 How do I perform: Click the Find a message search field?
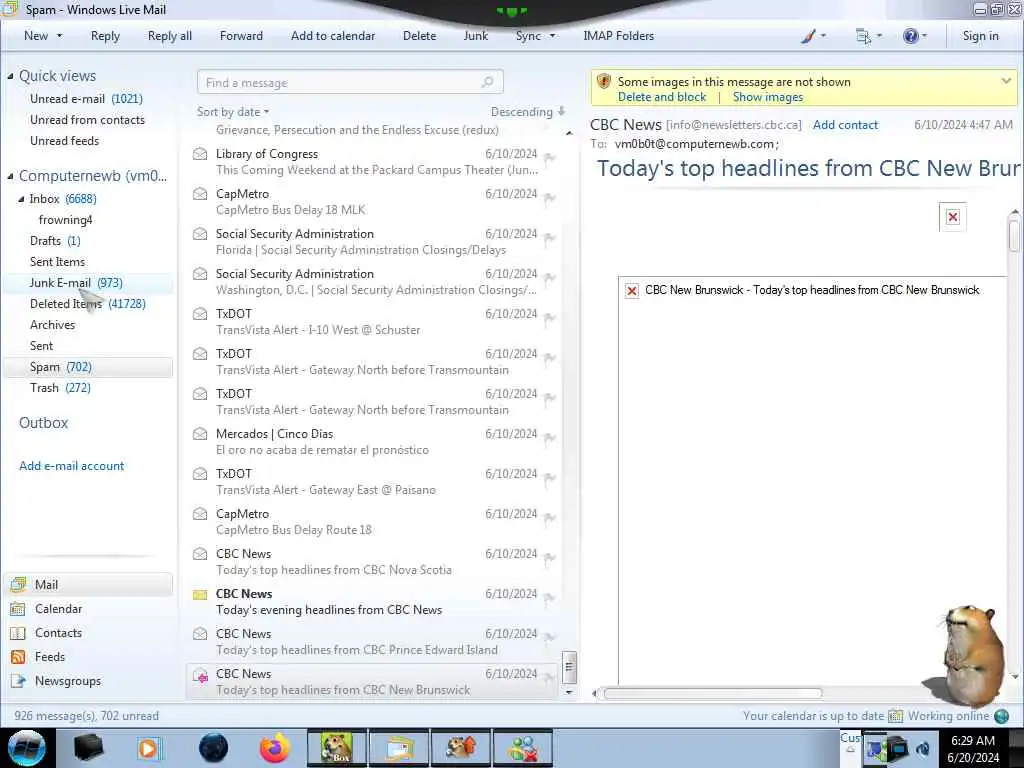click(x=350, y=82)
